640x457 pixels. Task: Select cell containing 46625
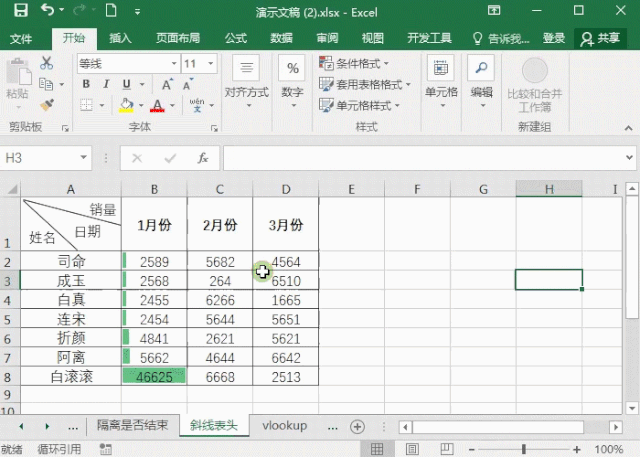[154, 377]
